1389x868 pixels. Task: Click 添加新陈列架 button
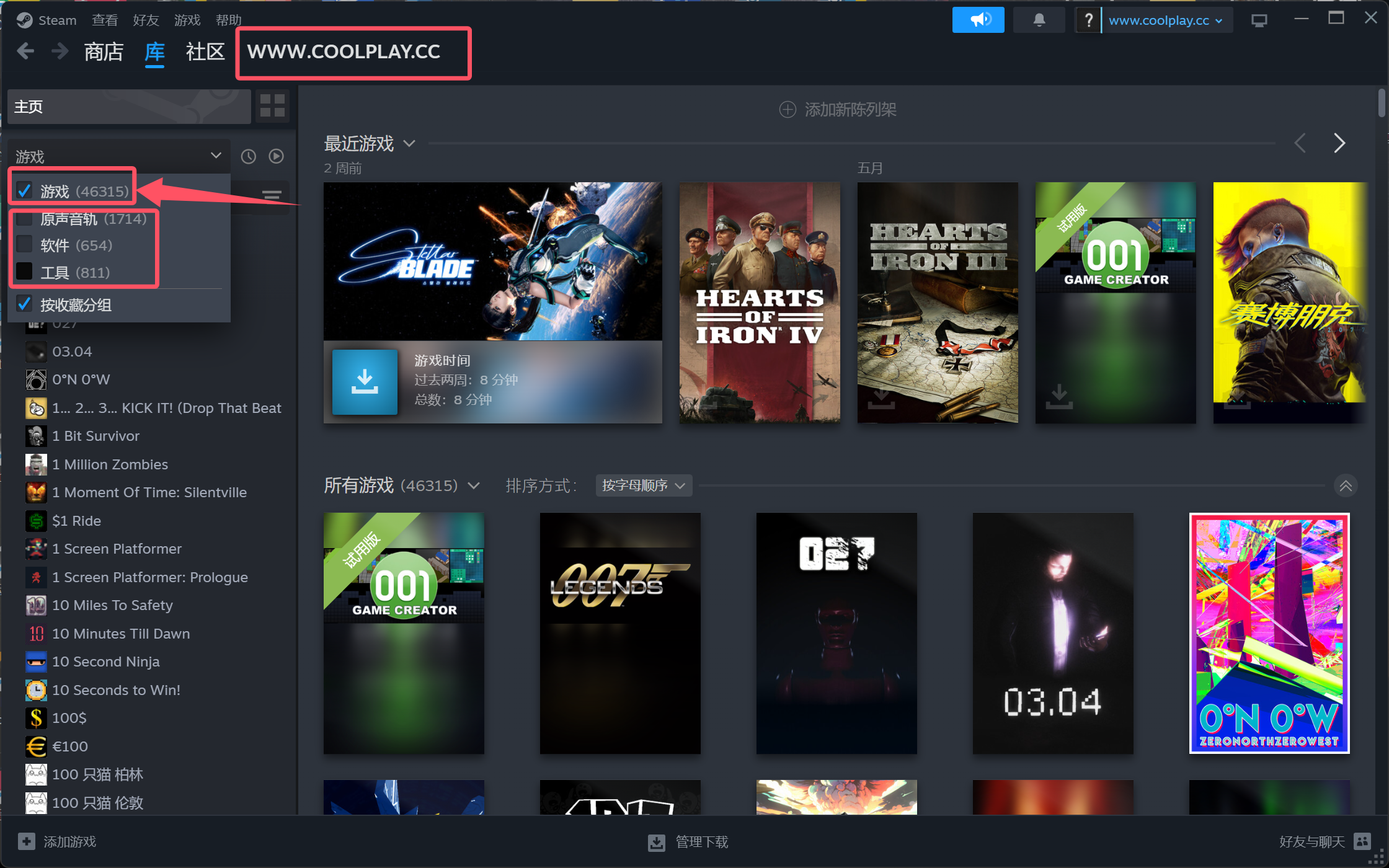tap(837, 110)
